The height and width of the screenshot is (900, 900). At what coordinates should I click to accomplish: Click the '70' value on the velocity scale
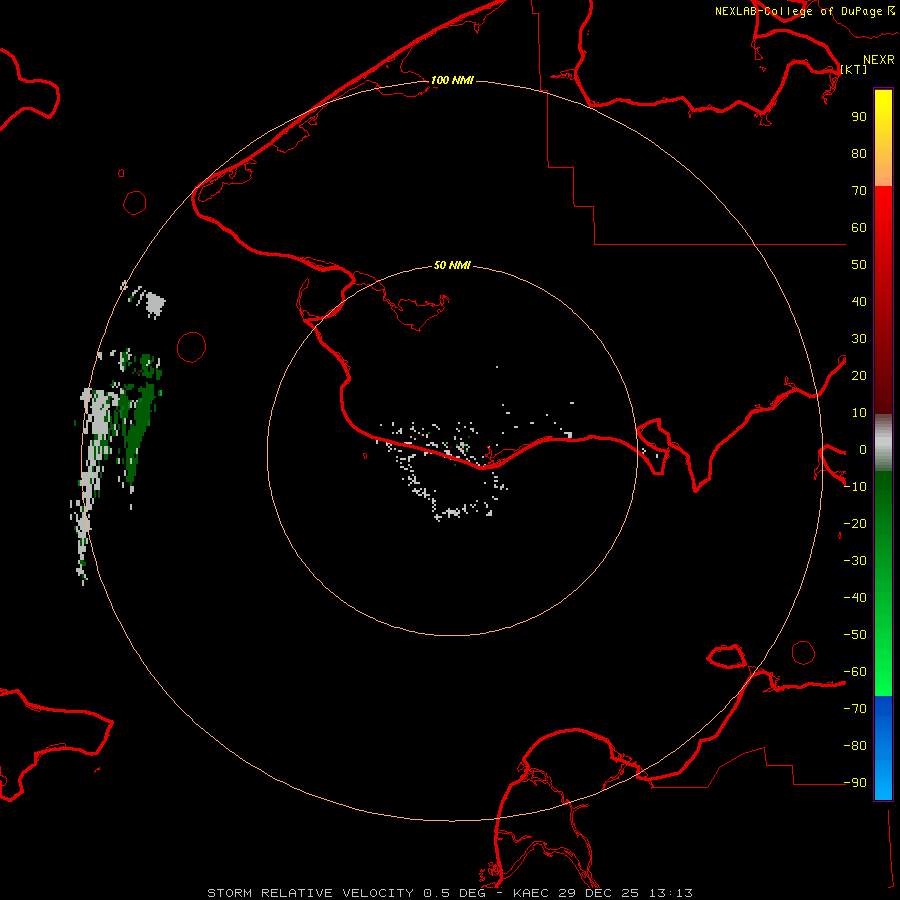coord(859,191)
